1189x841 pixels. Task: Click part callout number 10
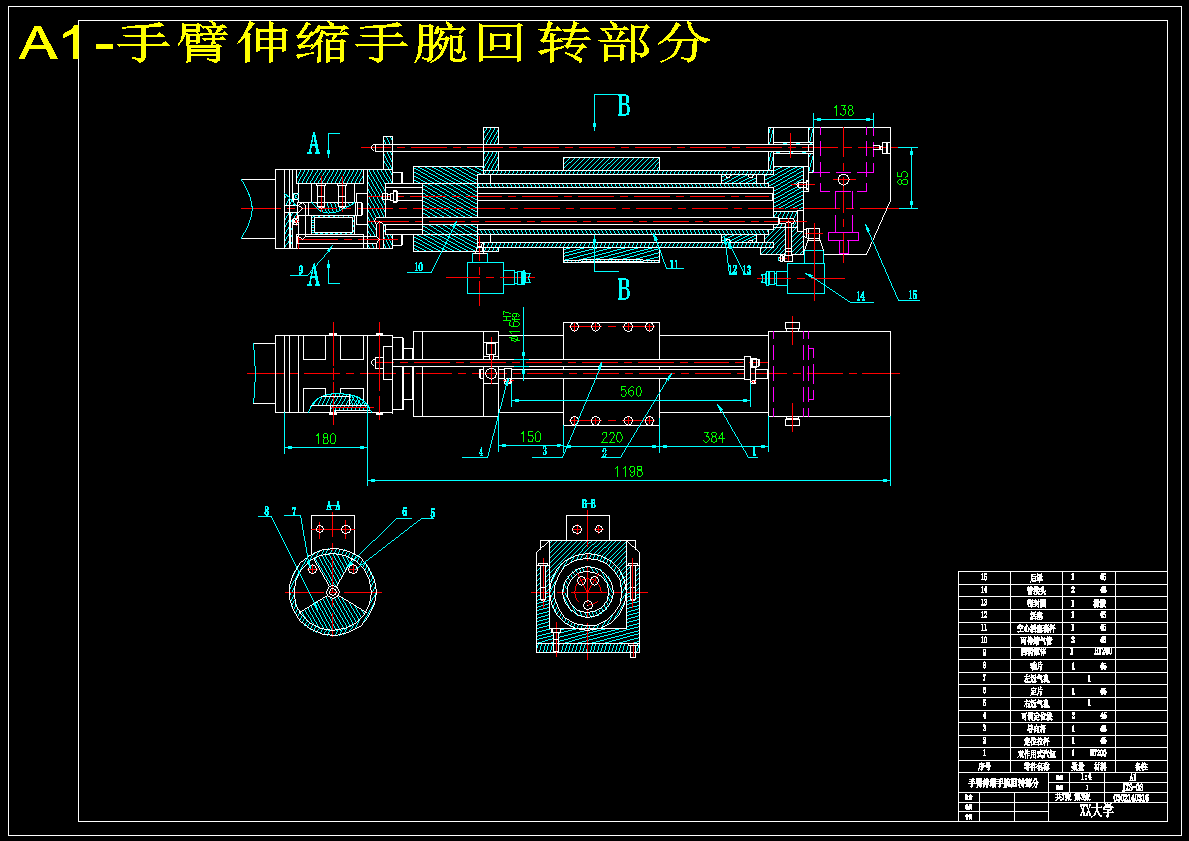419,267
